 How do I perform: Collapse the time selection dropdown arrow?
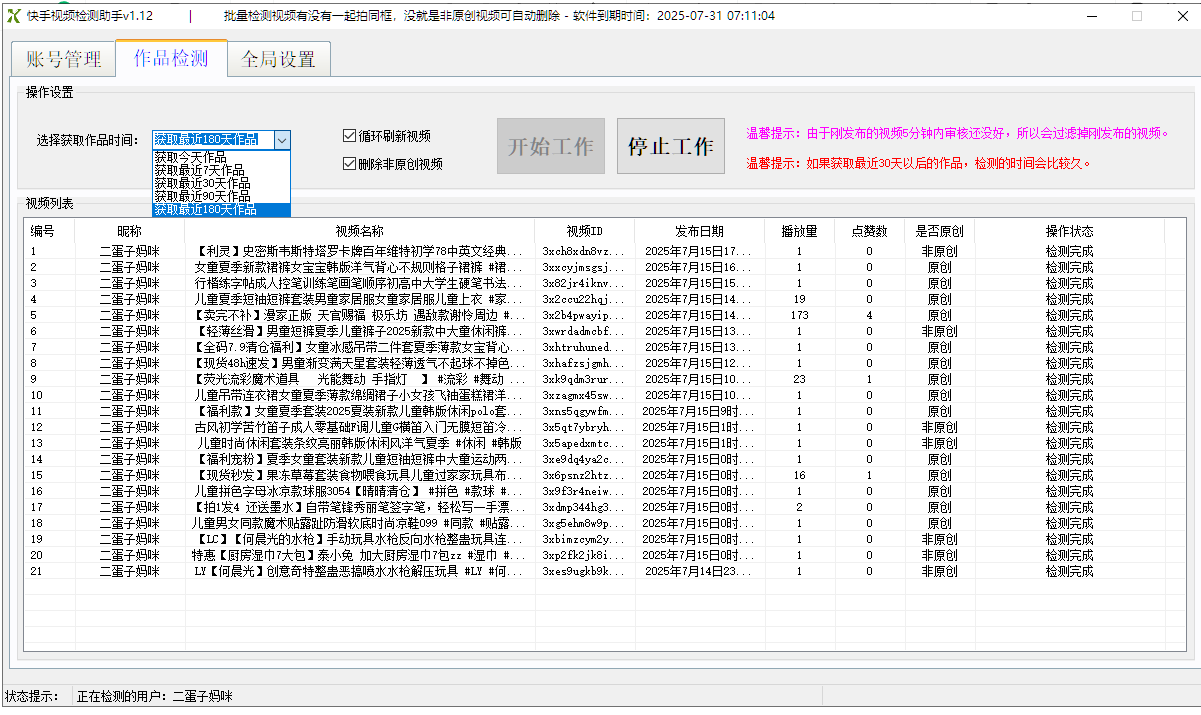(x=282, y=140)
